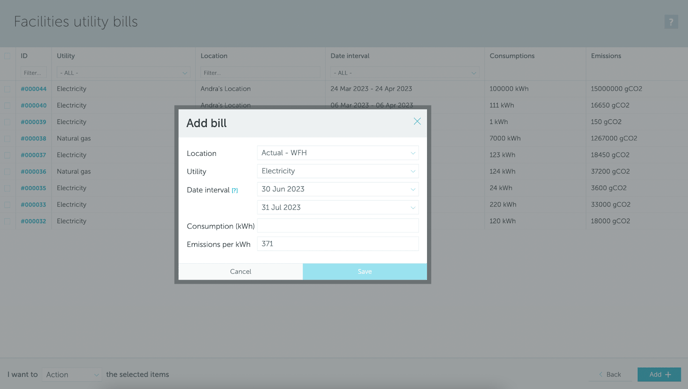The image size is (688, 389).
Task: Click the 220 kWh consumption cell
Action: pos(503,204)
